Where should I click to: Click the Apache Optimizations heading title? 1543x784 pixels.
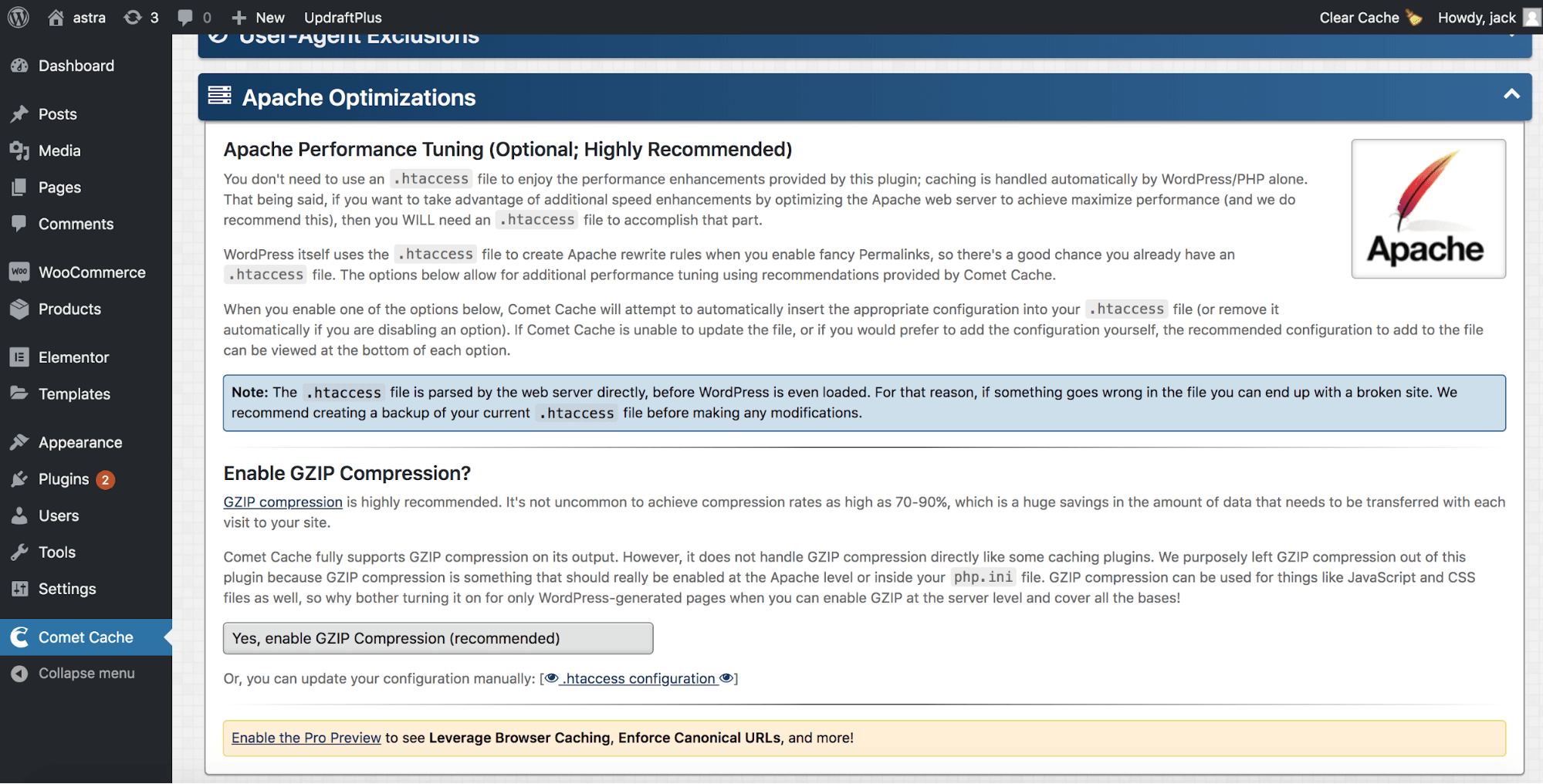coord(359,98)
